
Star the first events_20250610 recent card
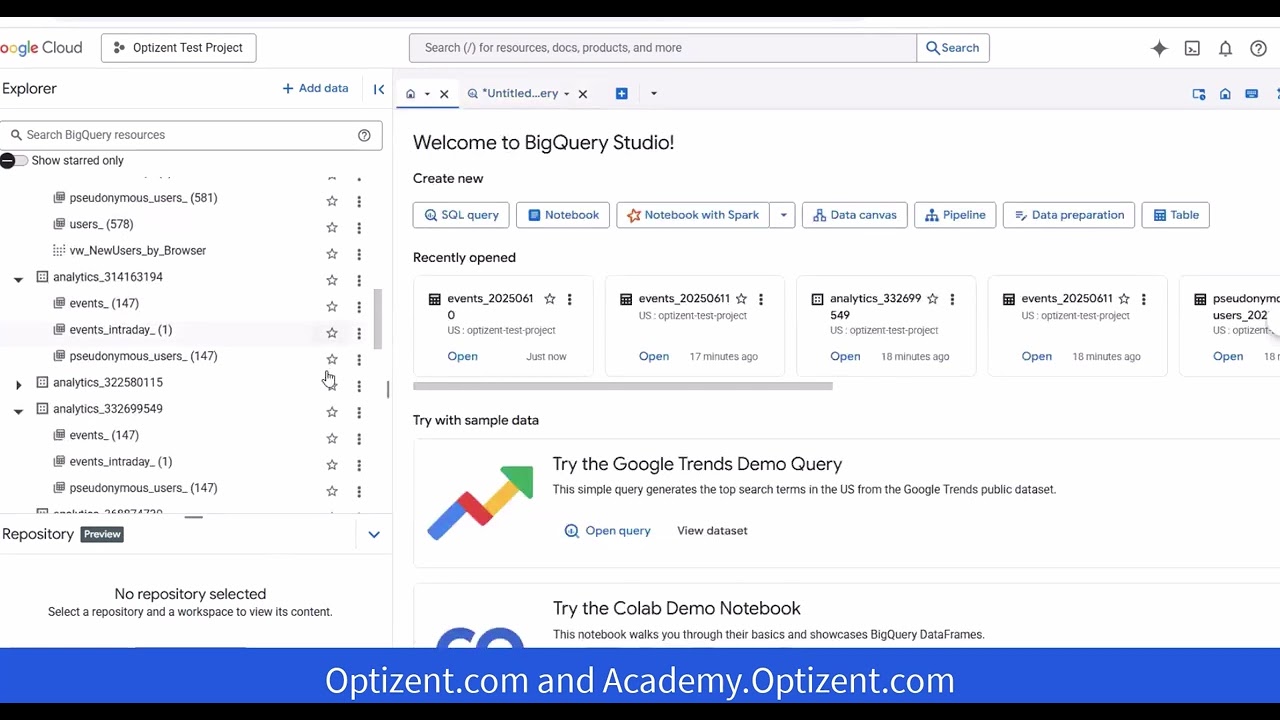click(x=549, y=299)
